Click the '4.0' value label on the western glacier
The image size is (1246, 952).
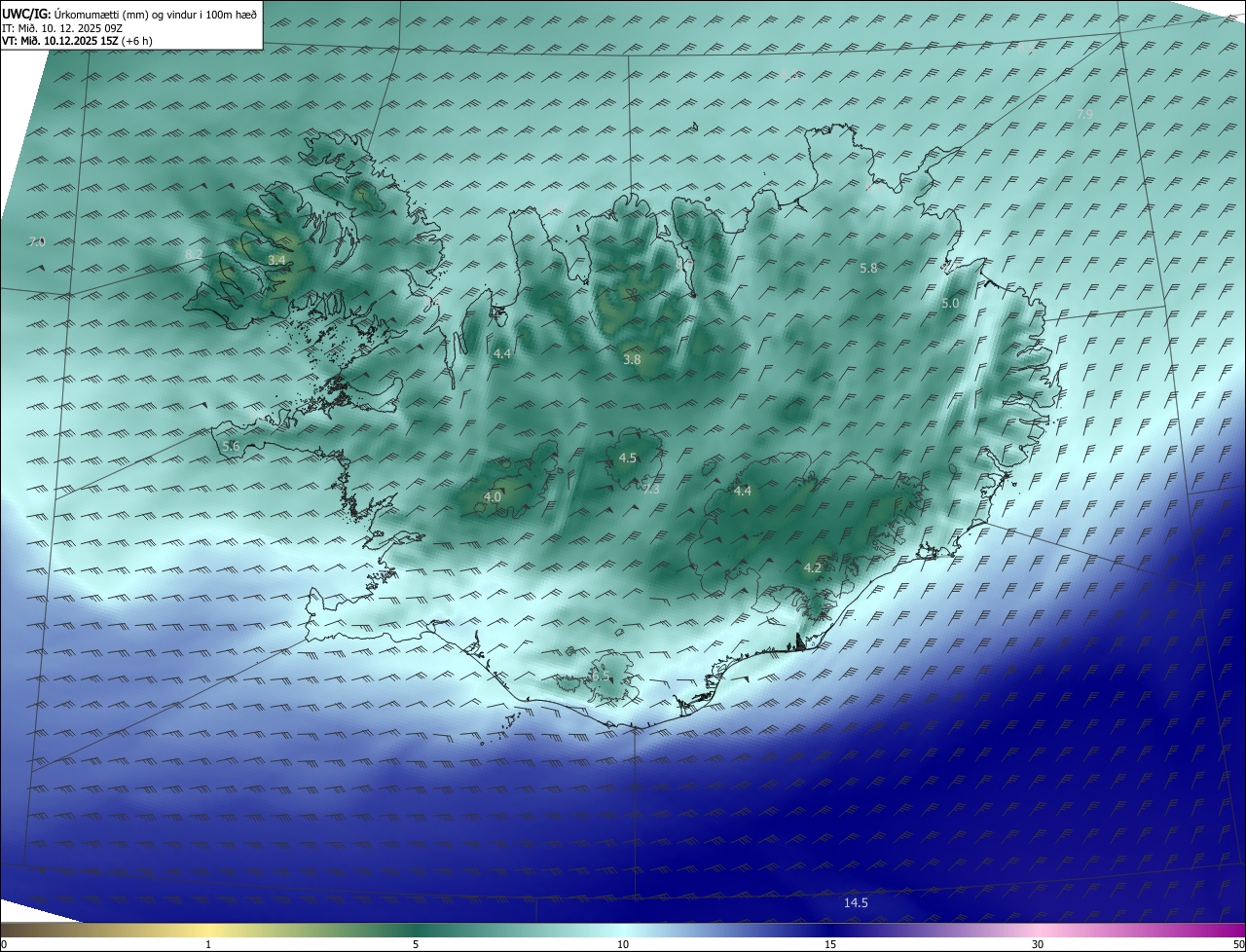pos(493,496)
